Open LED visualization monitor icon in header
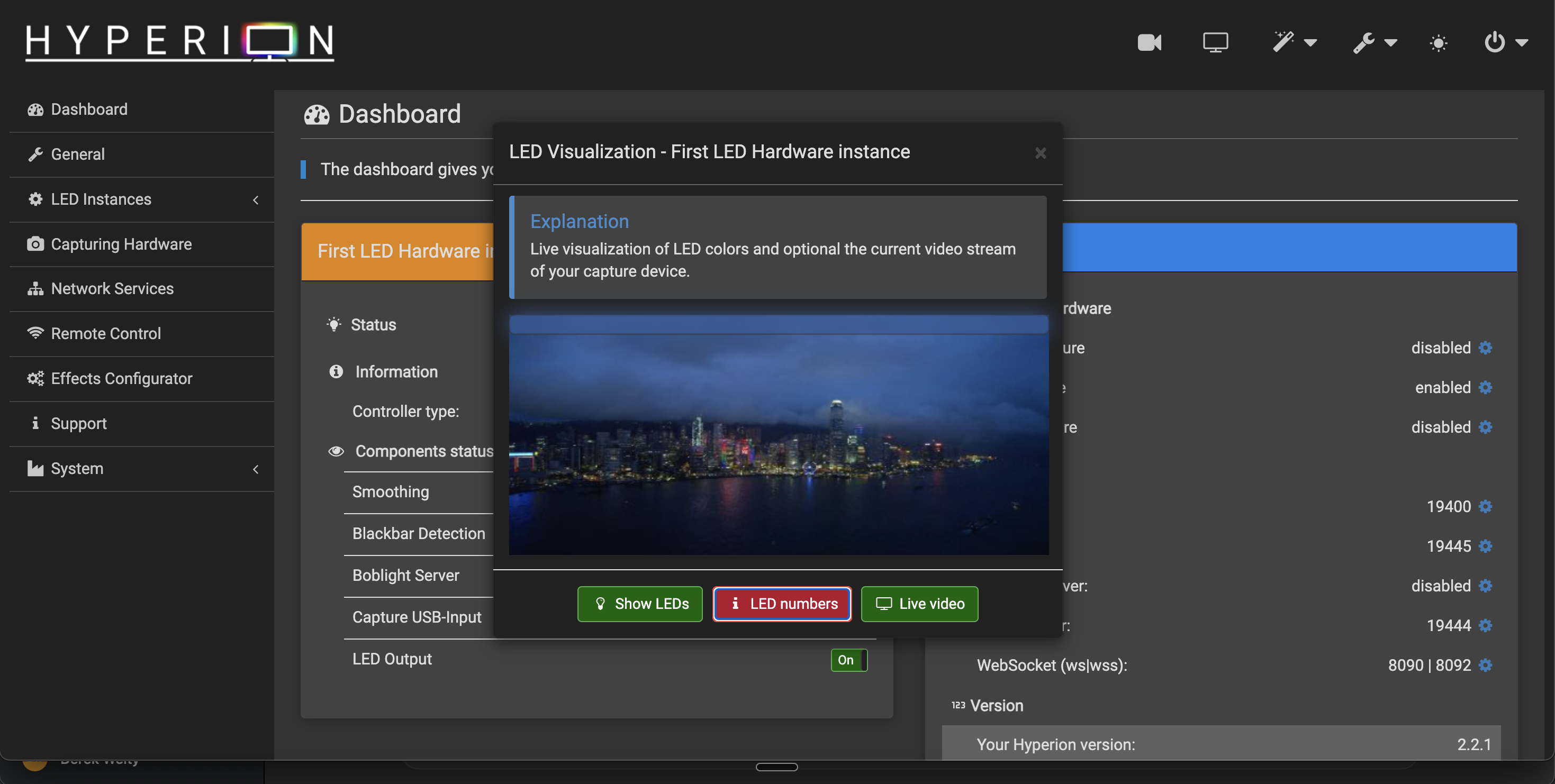1555x784 pixels. 1215,42
